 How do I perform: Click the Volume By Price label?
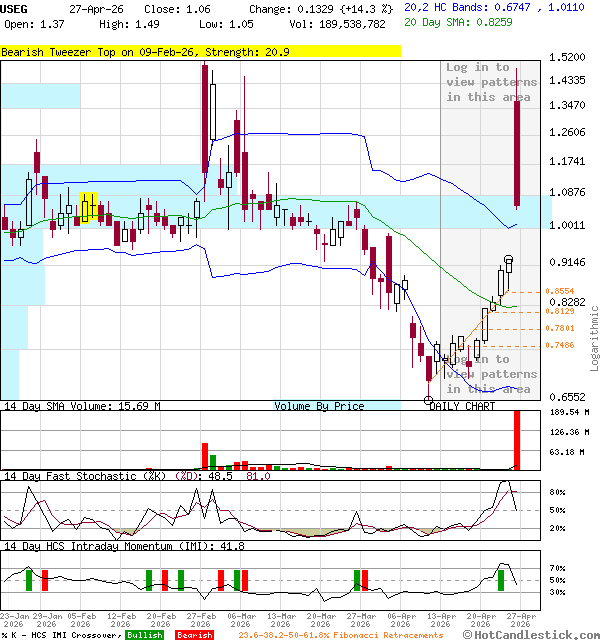(x=319, y=406)
